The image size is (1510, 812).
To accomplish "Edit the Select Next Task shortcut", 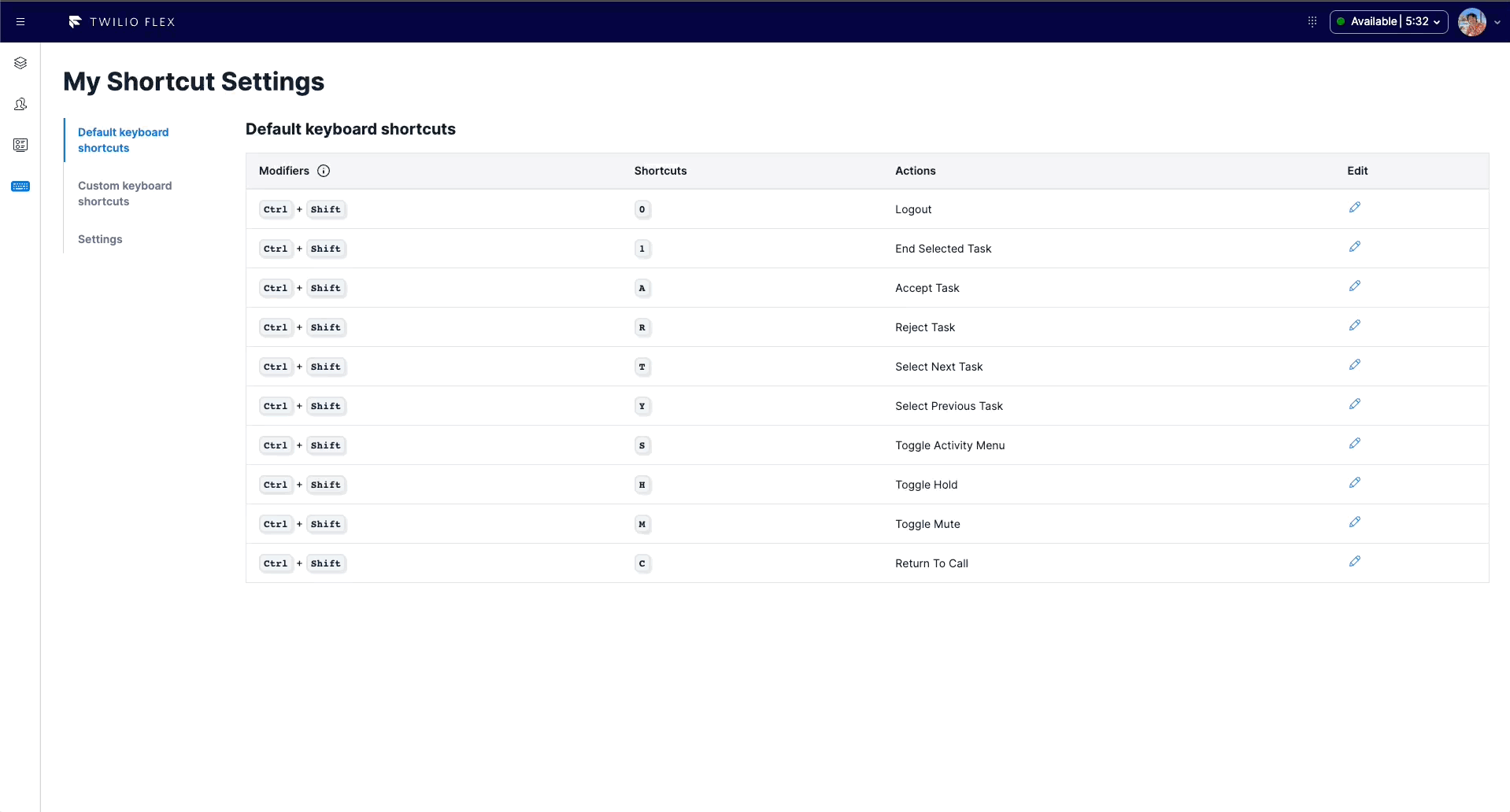I will click(x=1354, y=365).
